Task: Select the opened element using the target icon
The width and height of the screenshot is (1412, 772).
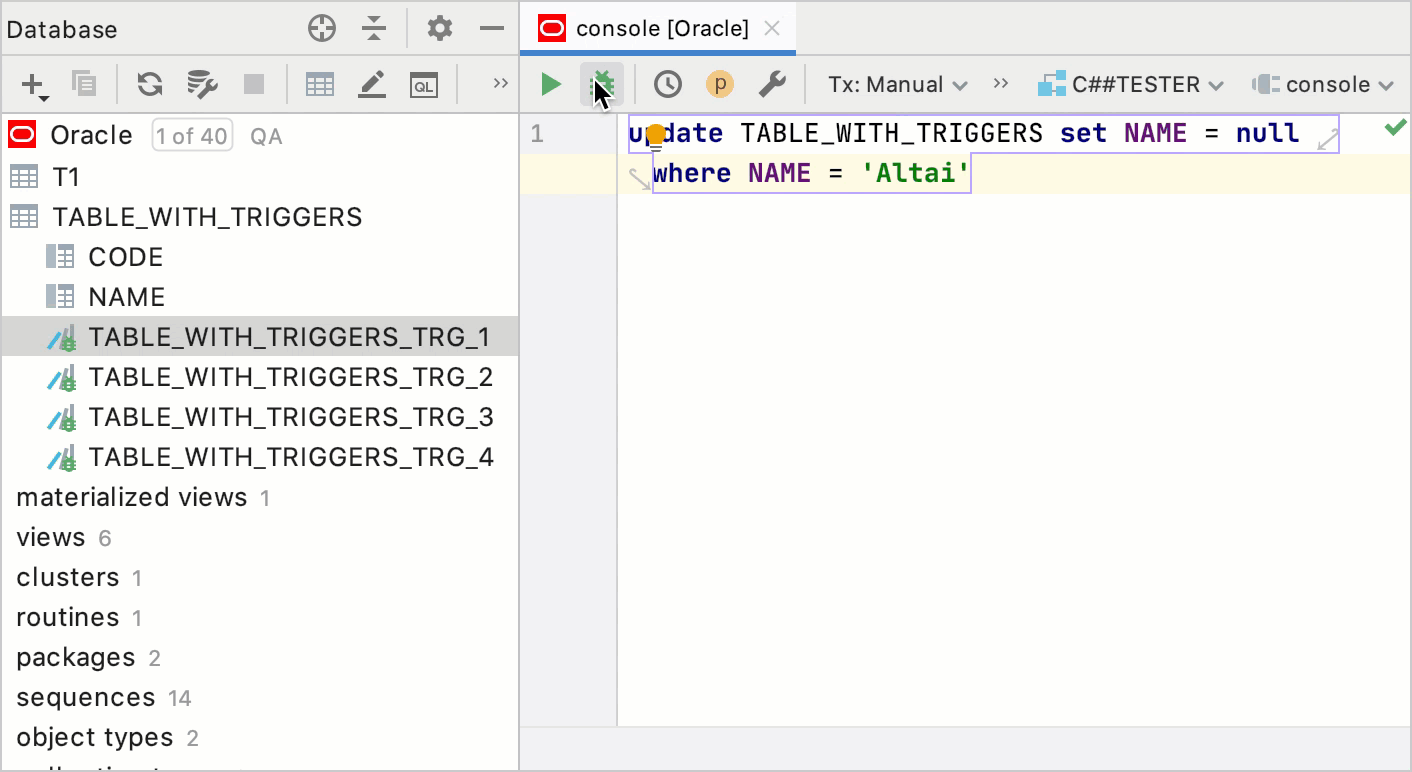Action: pos(321,28)
